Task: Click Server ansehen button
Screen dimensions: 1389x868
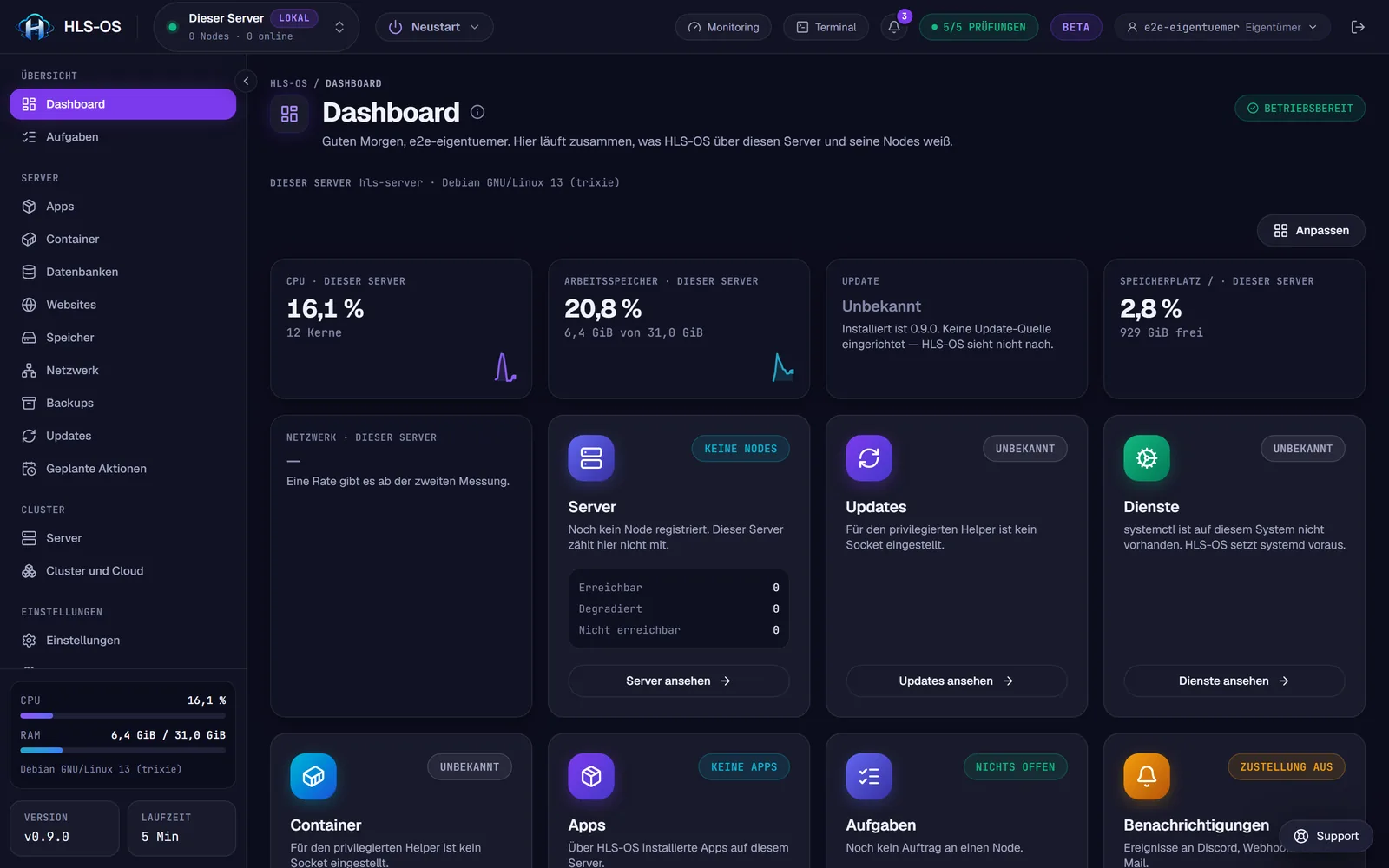Action: [679, 681]
